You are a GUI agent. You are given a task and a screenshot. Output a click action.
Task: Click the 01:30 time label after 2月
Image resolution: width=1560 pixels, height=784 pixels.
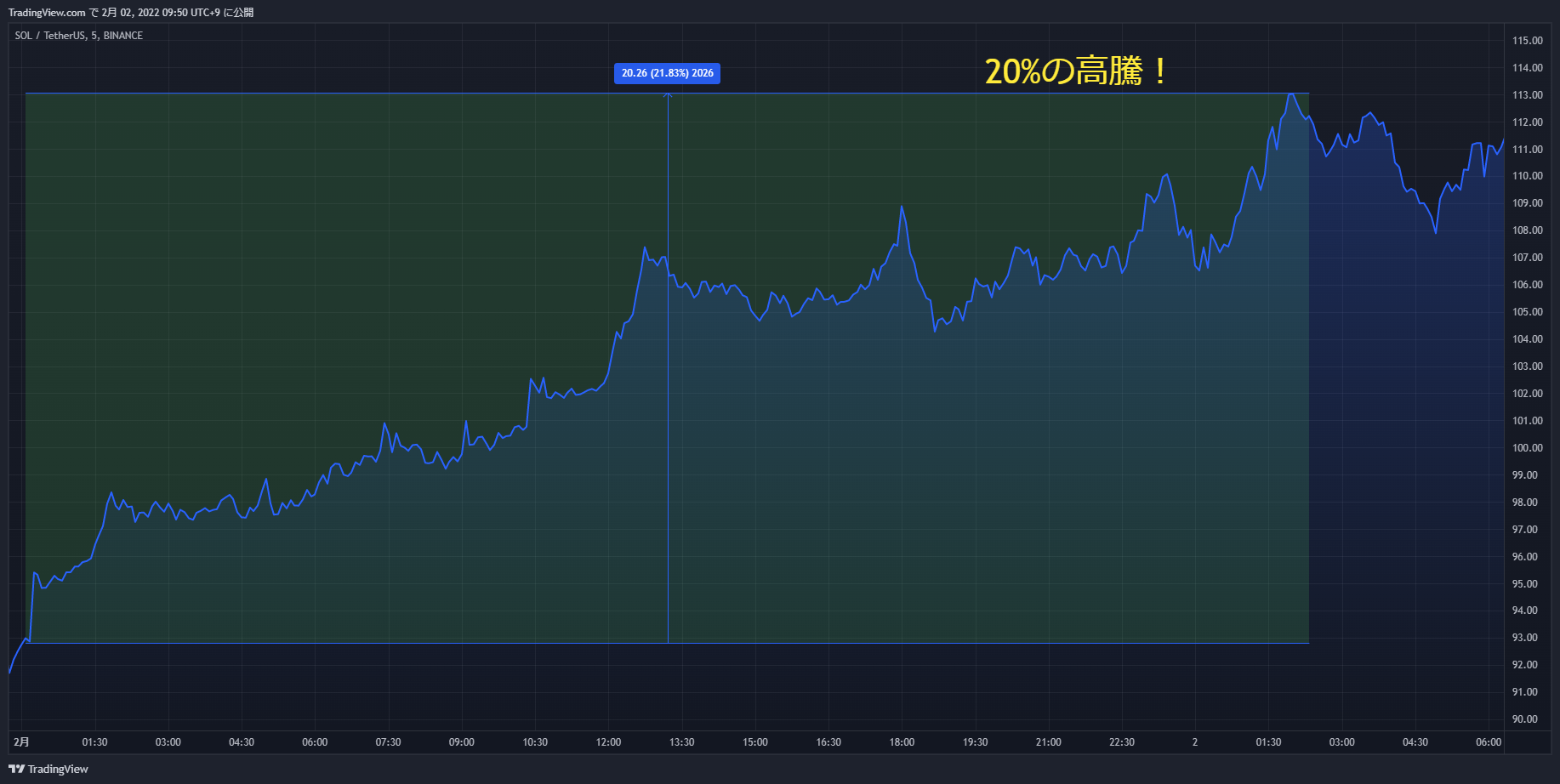click(94, 742)
